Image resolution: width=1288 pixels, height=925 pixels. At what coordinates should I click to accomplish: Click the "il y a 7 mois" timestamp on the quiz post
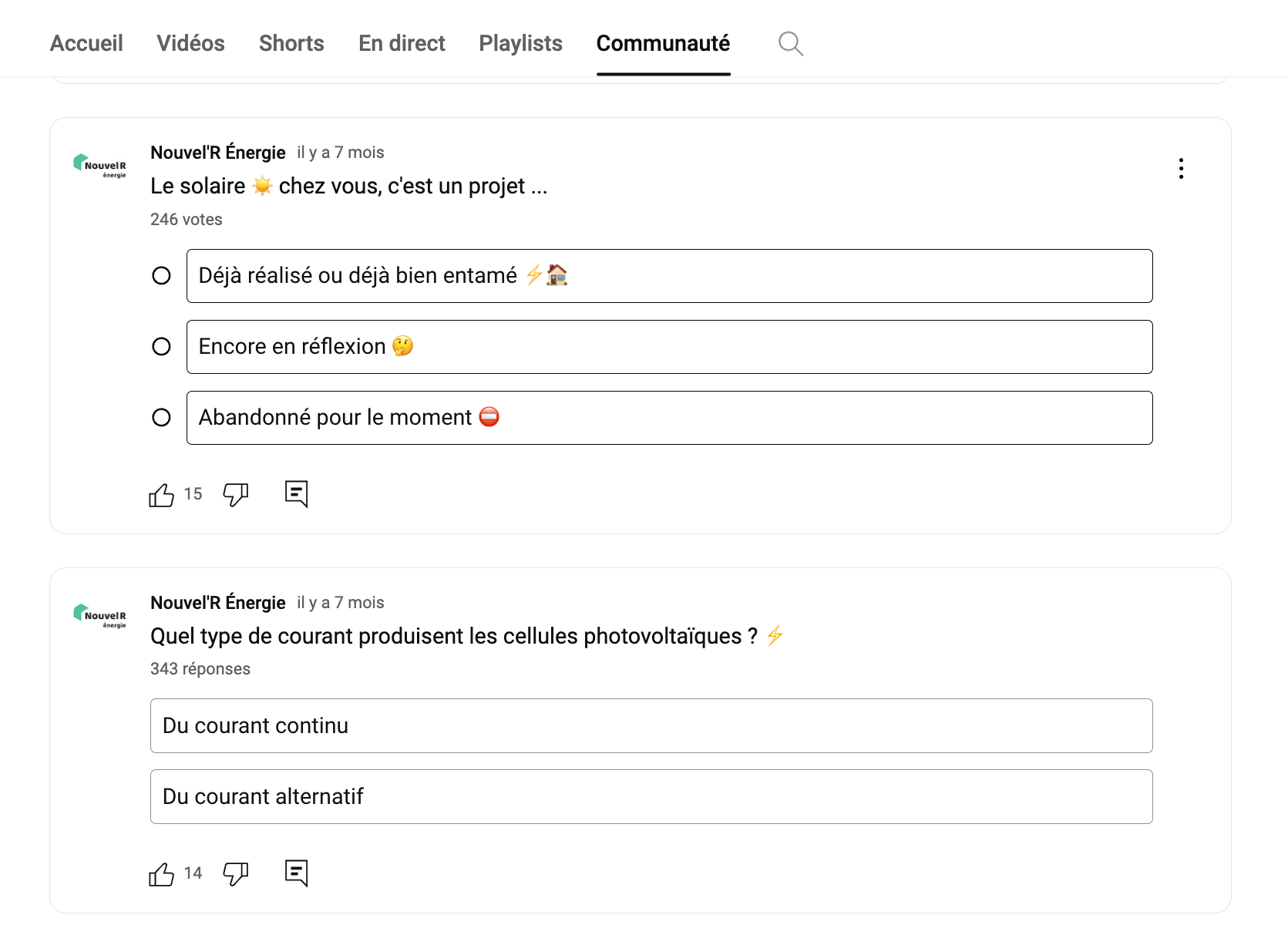tap(341, 603)
